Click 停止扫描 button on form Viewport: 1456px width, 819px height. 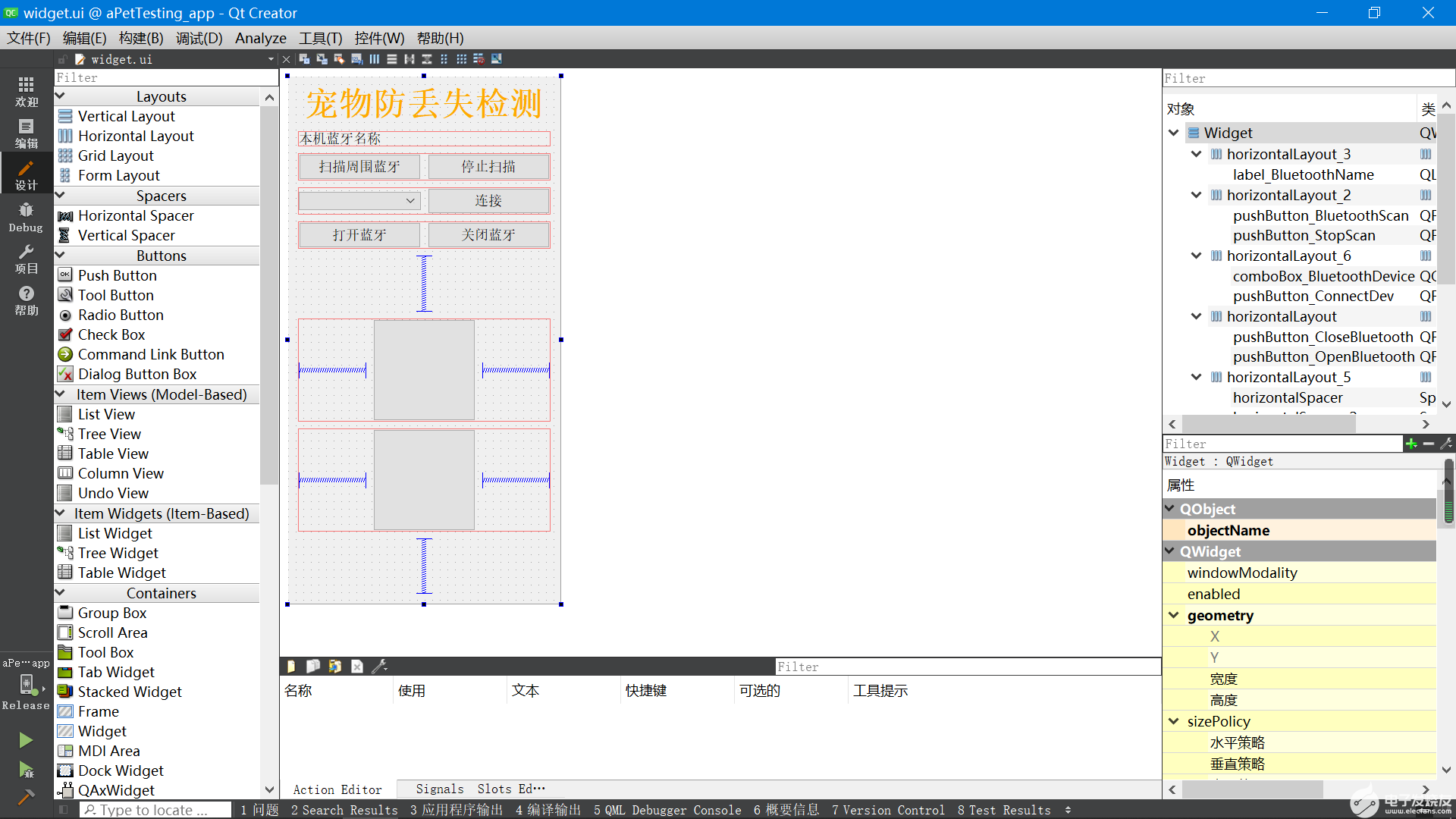click(488, 167)
